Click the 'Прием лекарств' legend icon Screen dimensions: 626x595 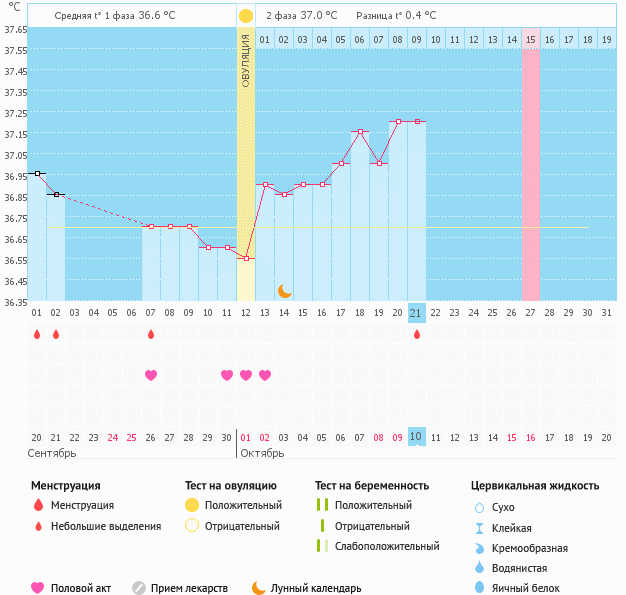tap(139, 588)
